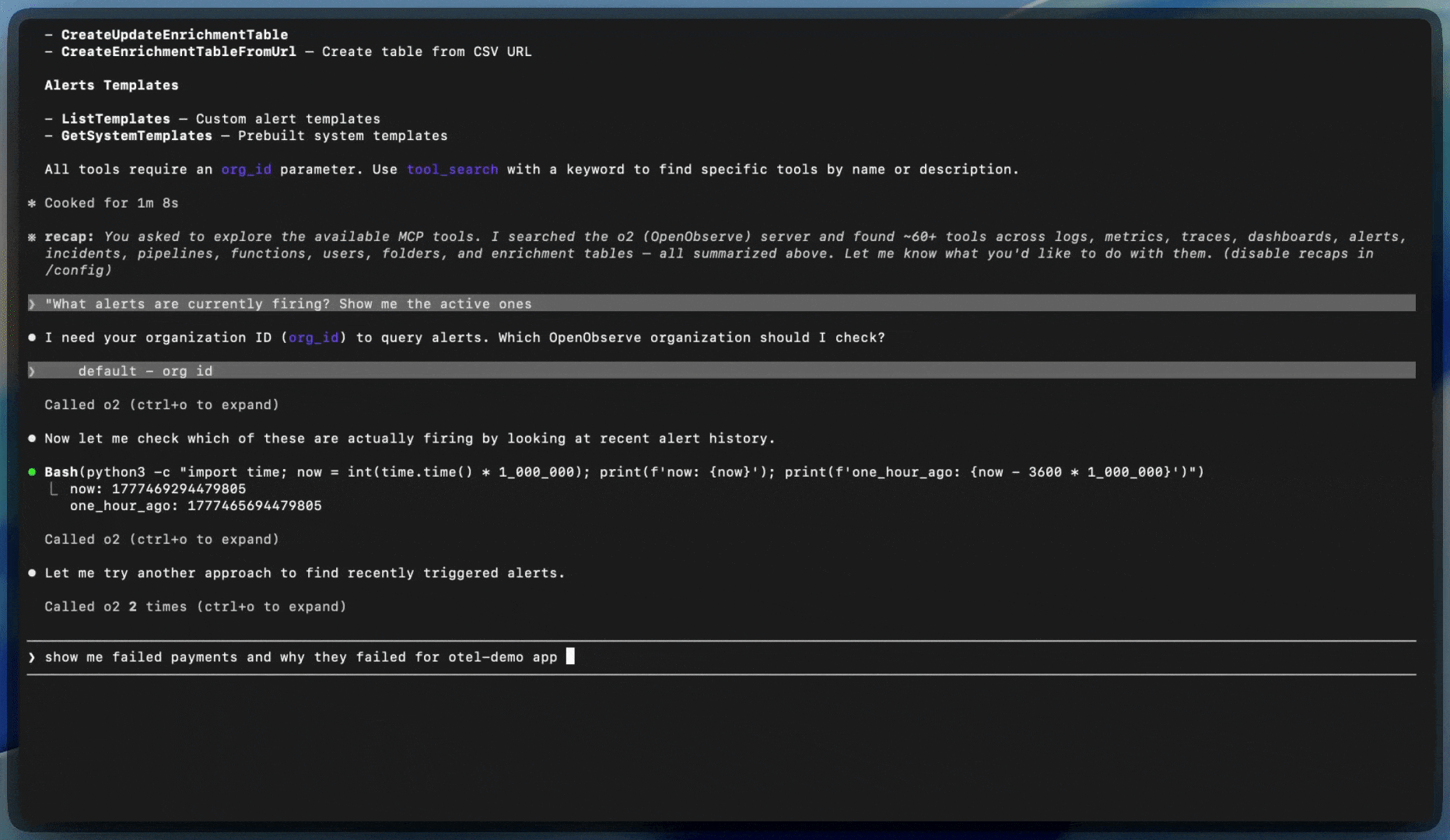Select the 'What alerts are currently firing?' prompt row

pos(721,303)
